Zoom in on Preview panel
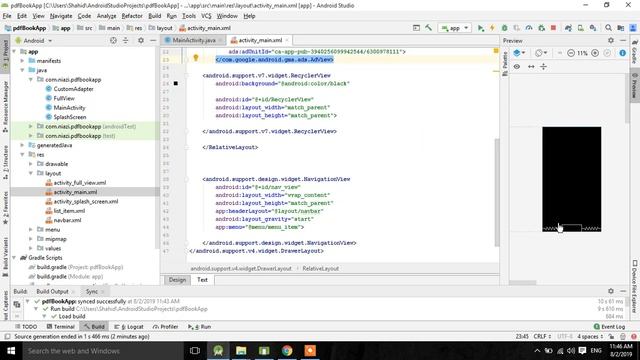The height and width of the screenshot is (360, 640). pos(595,53)
